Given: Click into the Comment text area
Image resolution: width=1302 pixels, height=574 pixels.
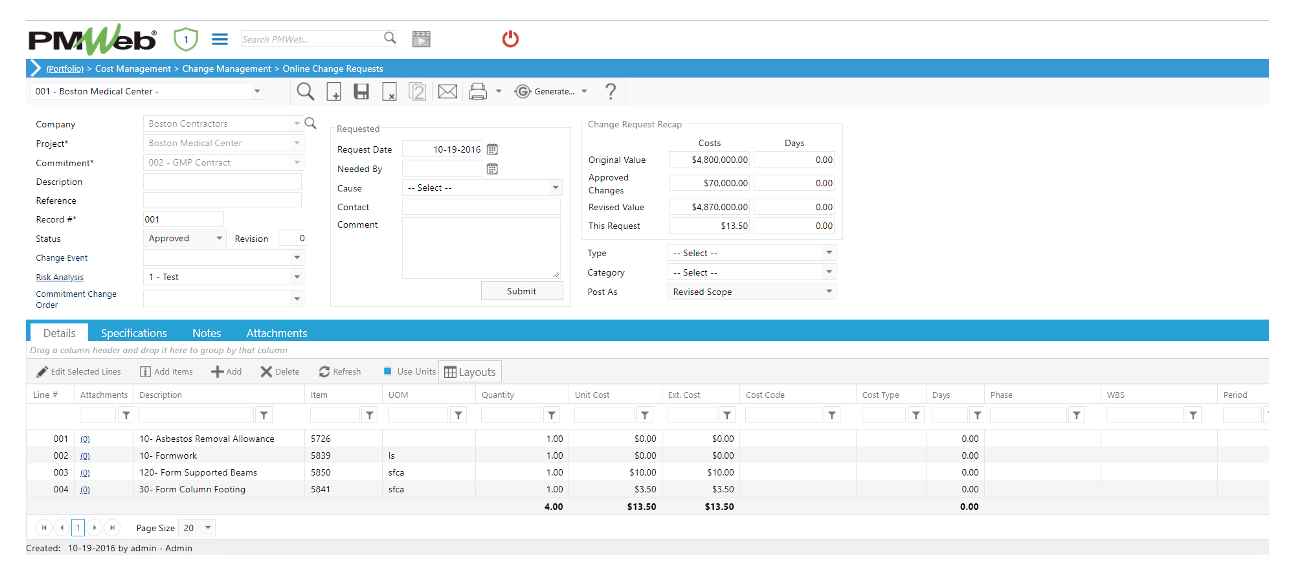Looking at the screenshot, I should tap(481, 248).
